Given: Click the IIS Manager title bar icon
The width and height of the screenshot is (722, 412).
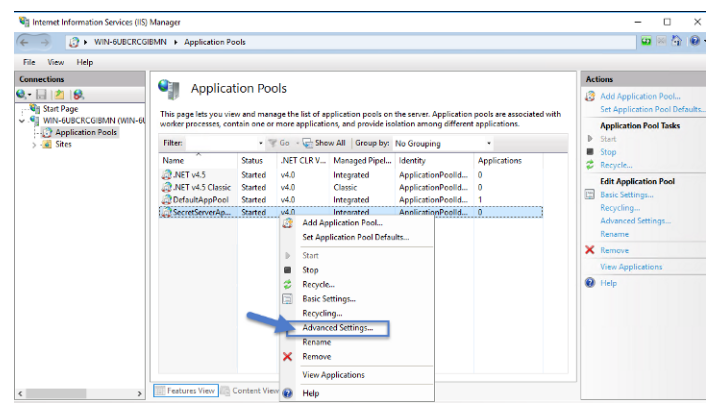Looking at the screenshot, I should coord(24,22).
